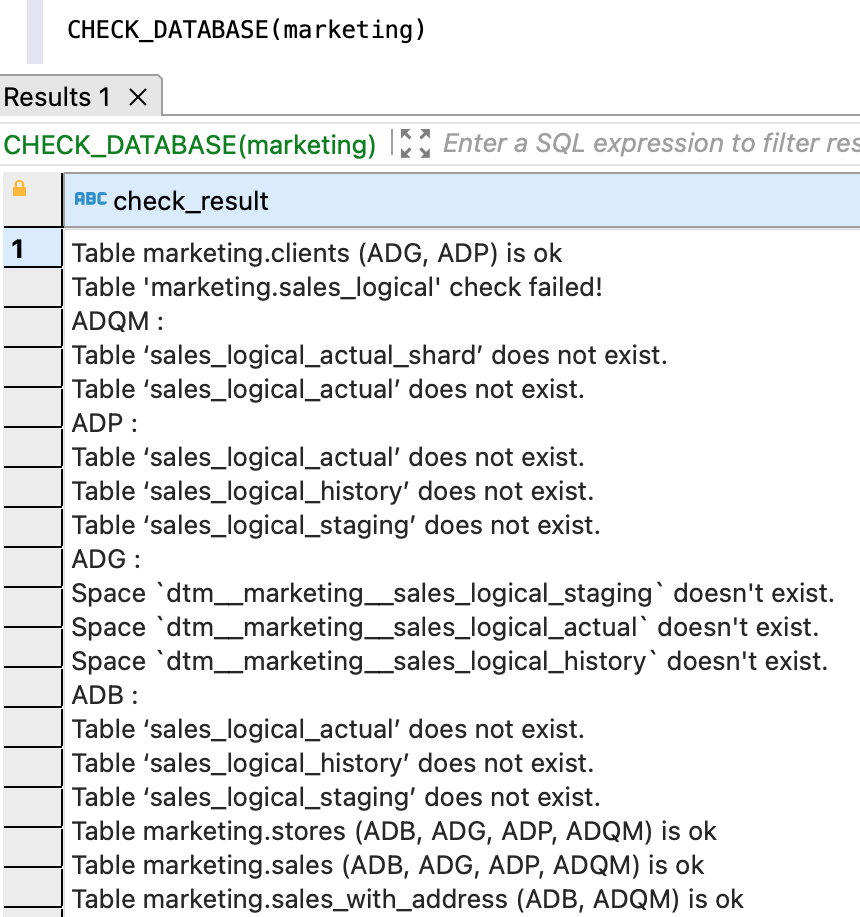Click the dtm__marketing__sales_logical_staging space line
This screenshot has height=917, width=860.
tap(452, 594)
